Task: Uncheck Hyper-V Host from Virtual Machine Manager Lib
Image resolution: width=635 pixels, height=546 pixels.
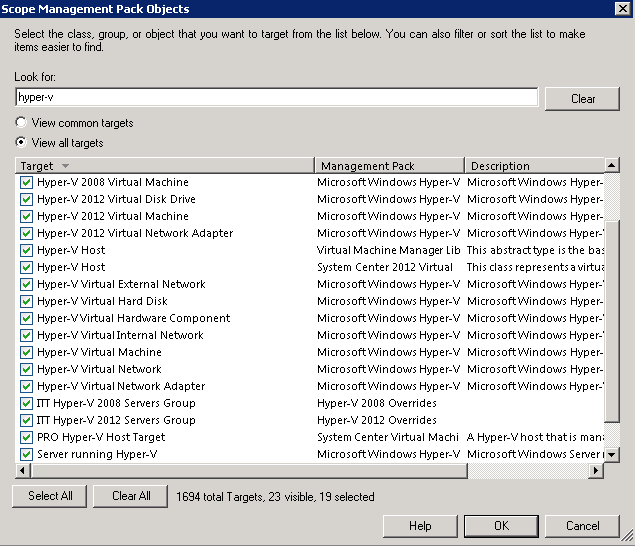Action: 26,251
